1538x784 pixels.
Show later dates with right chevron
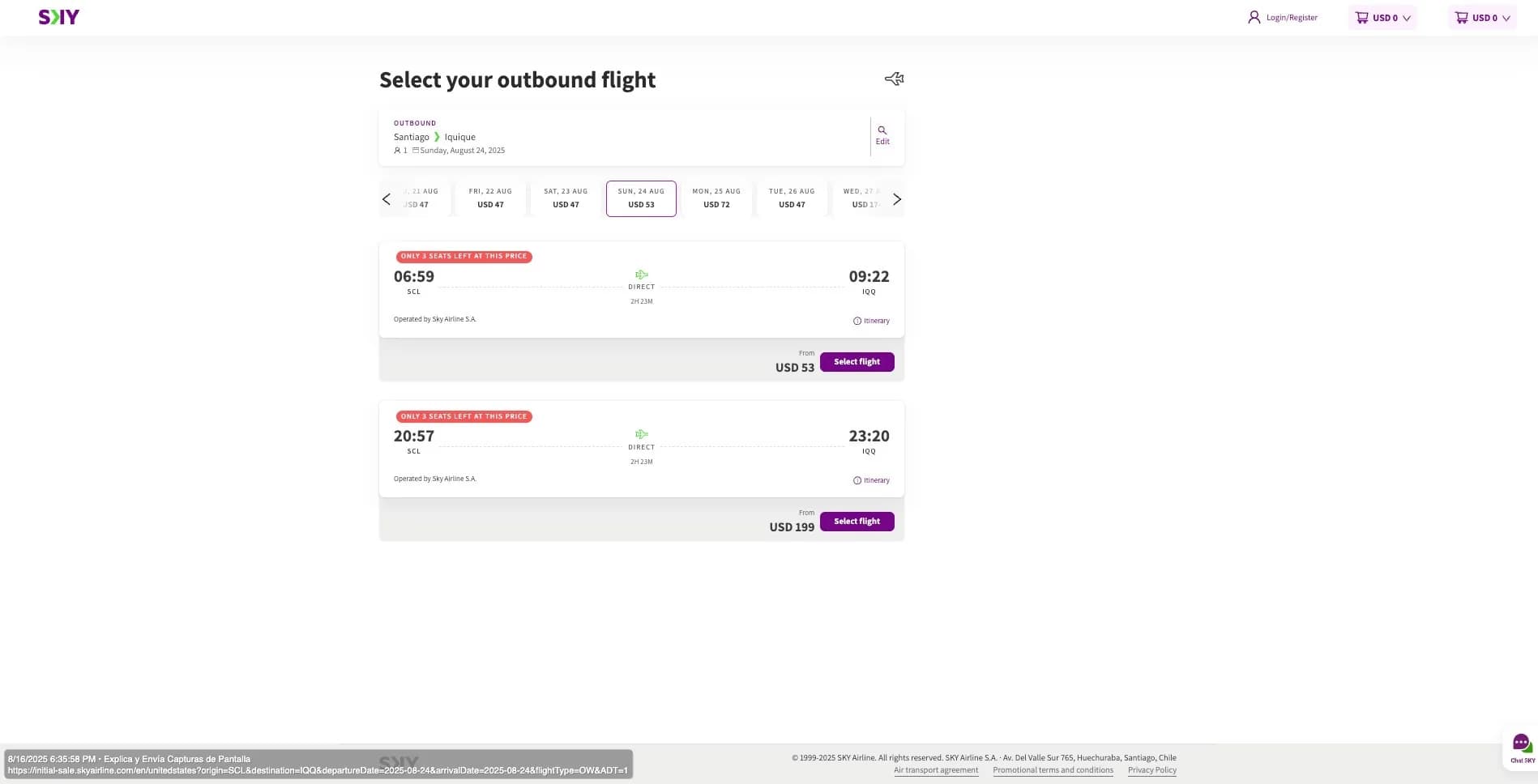896,199
